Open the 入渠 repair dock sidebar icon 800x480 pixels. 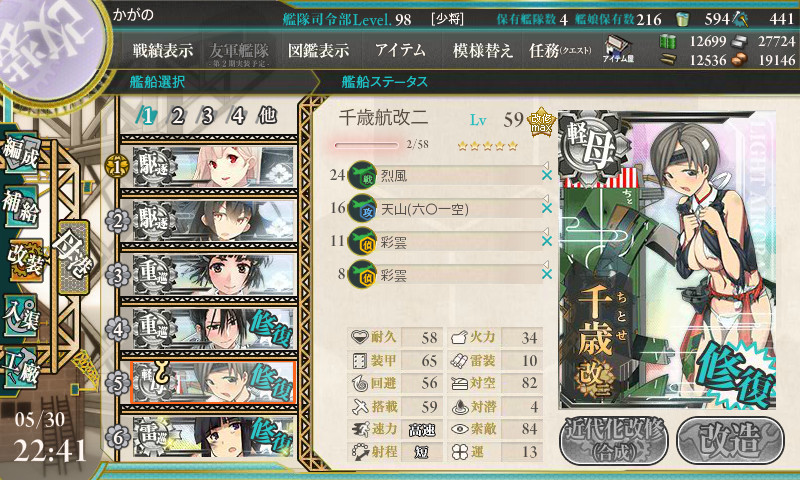pos(21,316)
